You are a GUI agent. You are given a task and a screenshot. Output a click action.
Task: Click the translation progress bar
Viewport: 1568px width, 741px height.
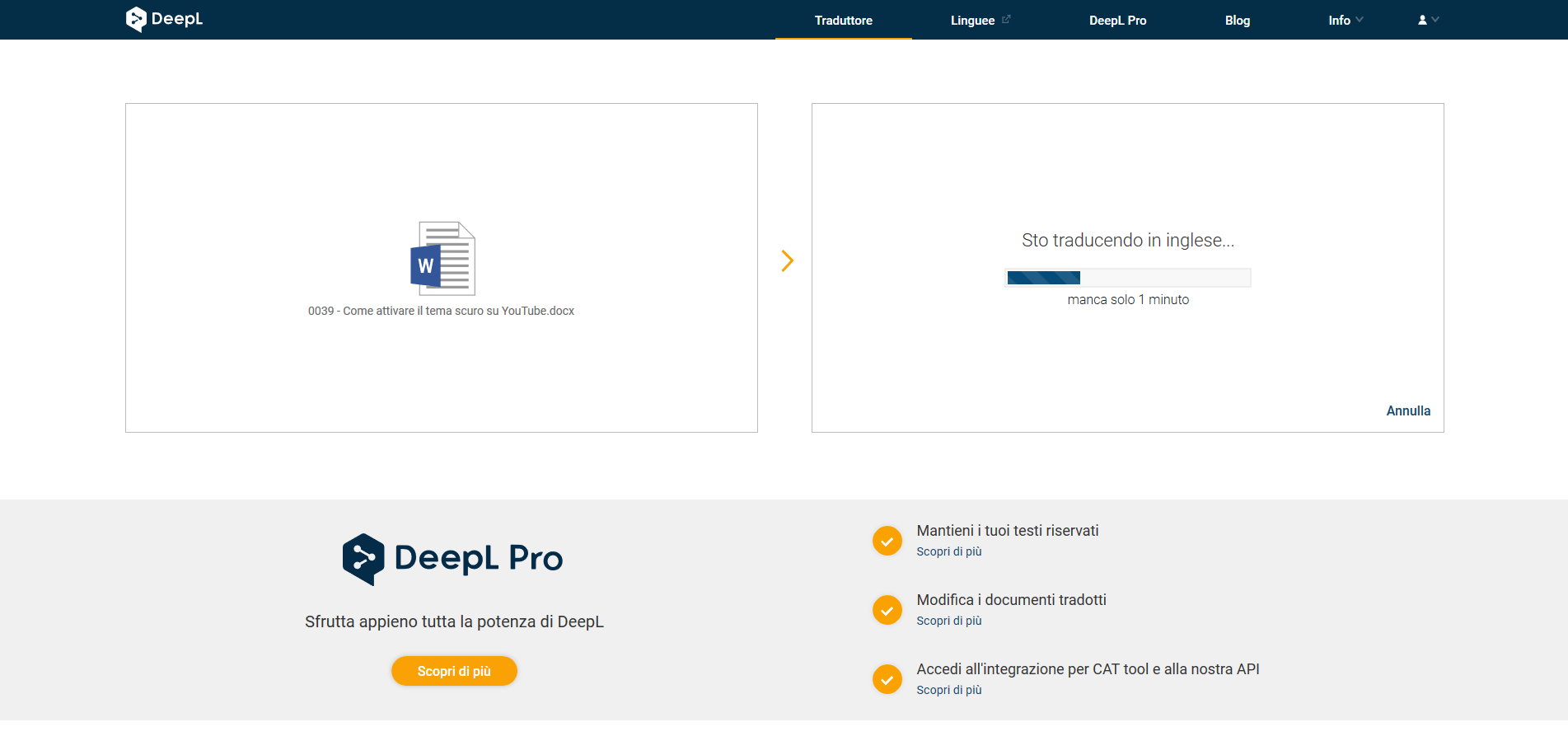(x=1127, y=278)
